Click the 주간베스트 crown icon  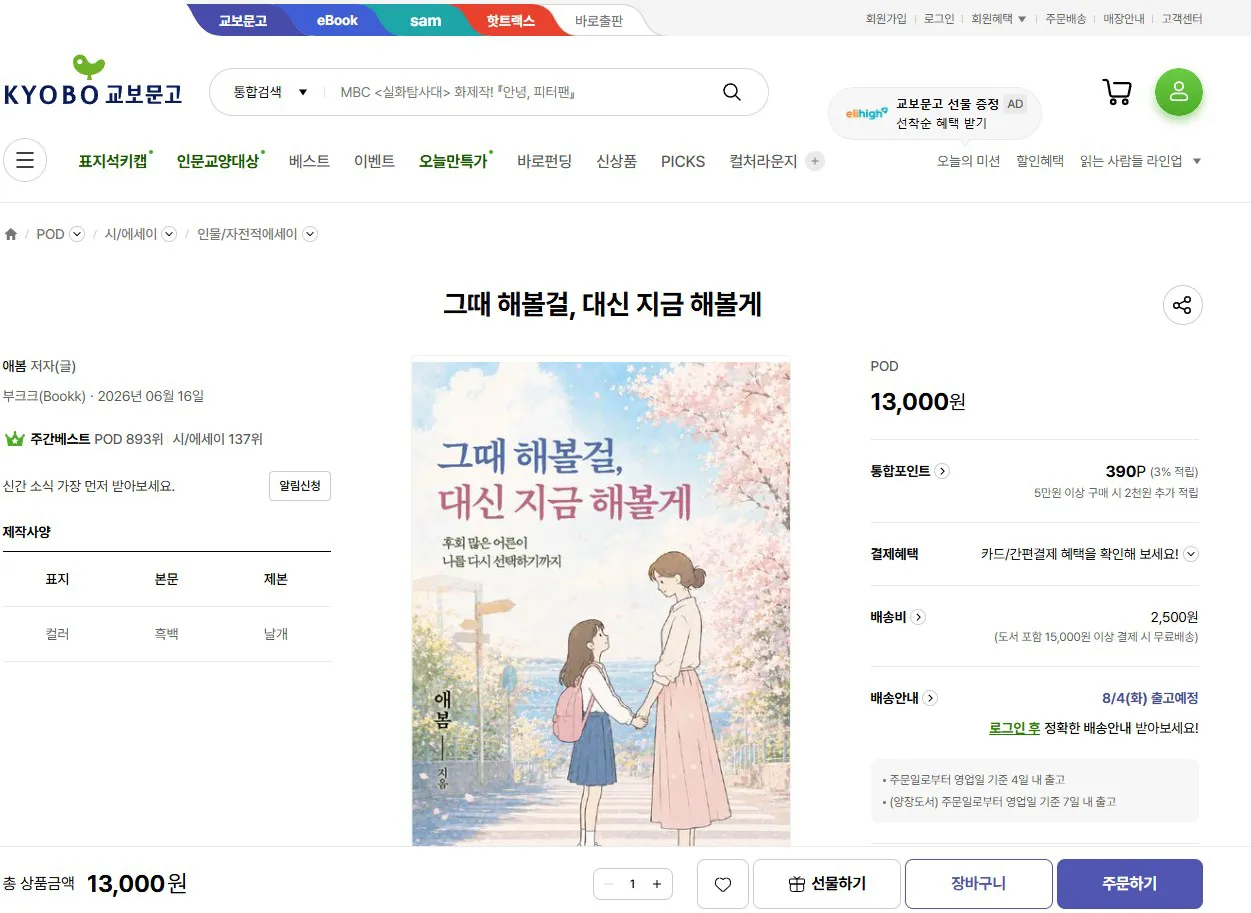click(15, 439)
